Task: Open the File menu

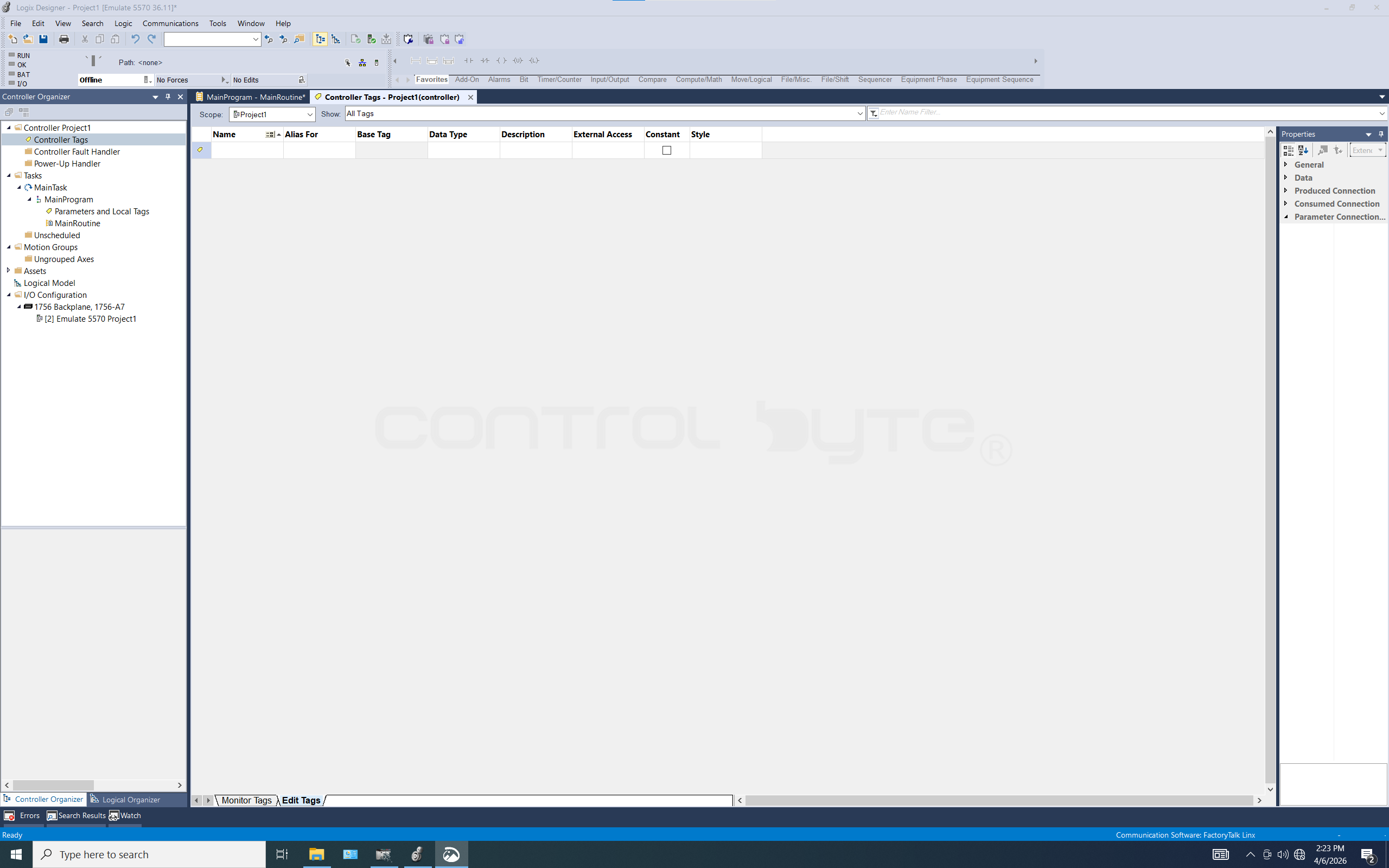Action: [x=16, y=23]
